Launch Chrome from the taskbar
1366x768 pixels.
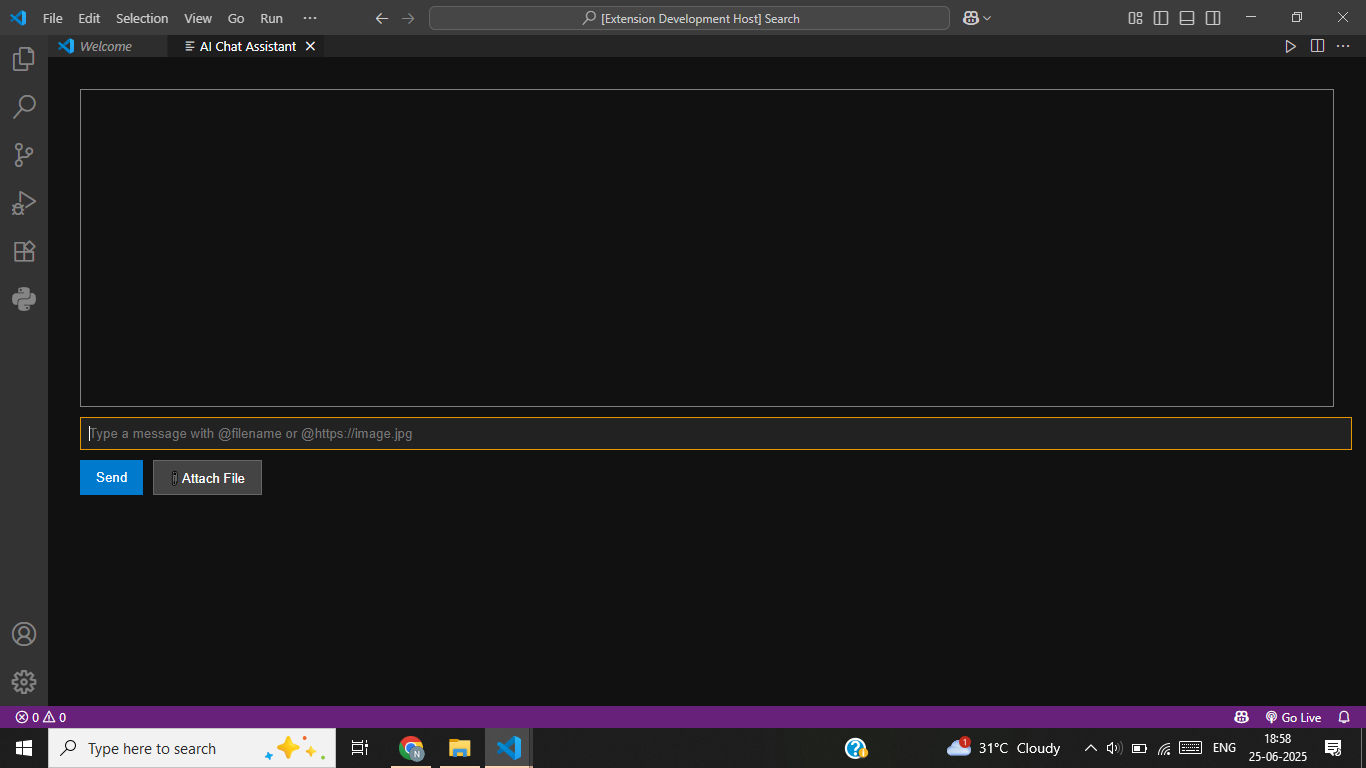click(x=410, y=747)
